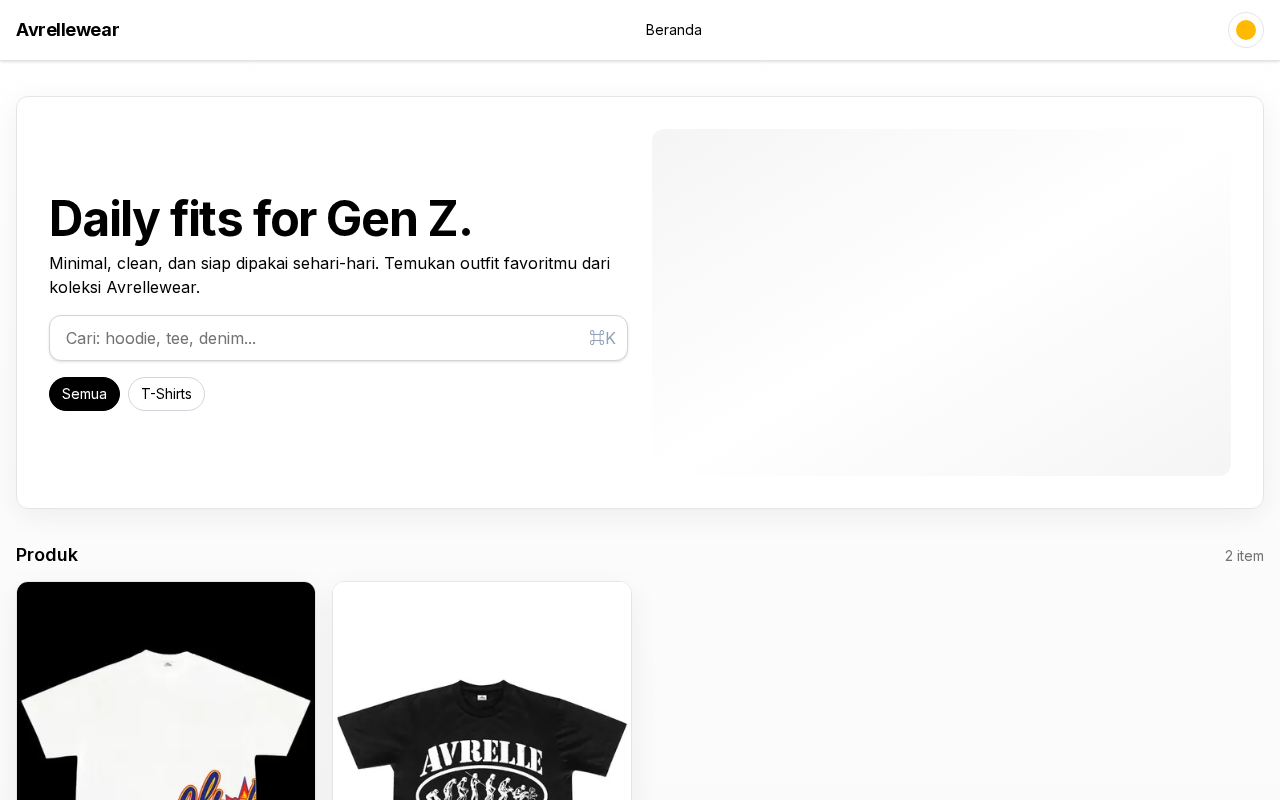This screenshot has height=800, width=1280.
Task: Open the Beranda navigation link
Action: pos(673,30)
